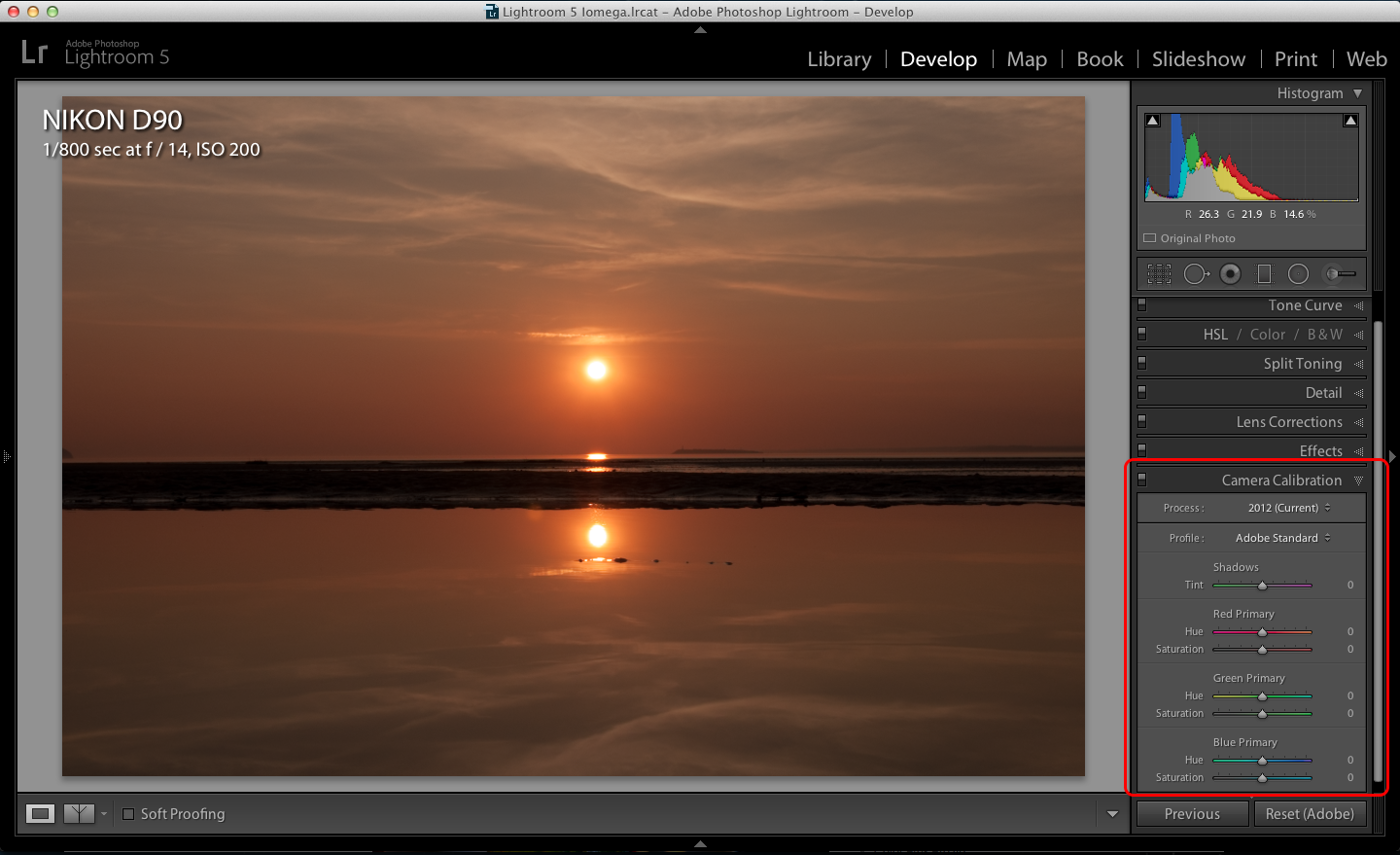Screen dimensions: 1400x855
Task: Select the Radial Filter tool
Action: pyautogui.click(x=1298, y=273)
